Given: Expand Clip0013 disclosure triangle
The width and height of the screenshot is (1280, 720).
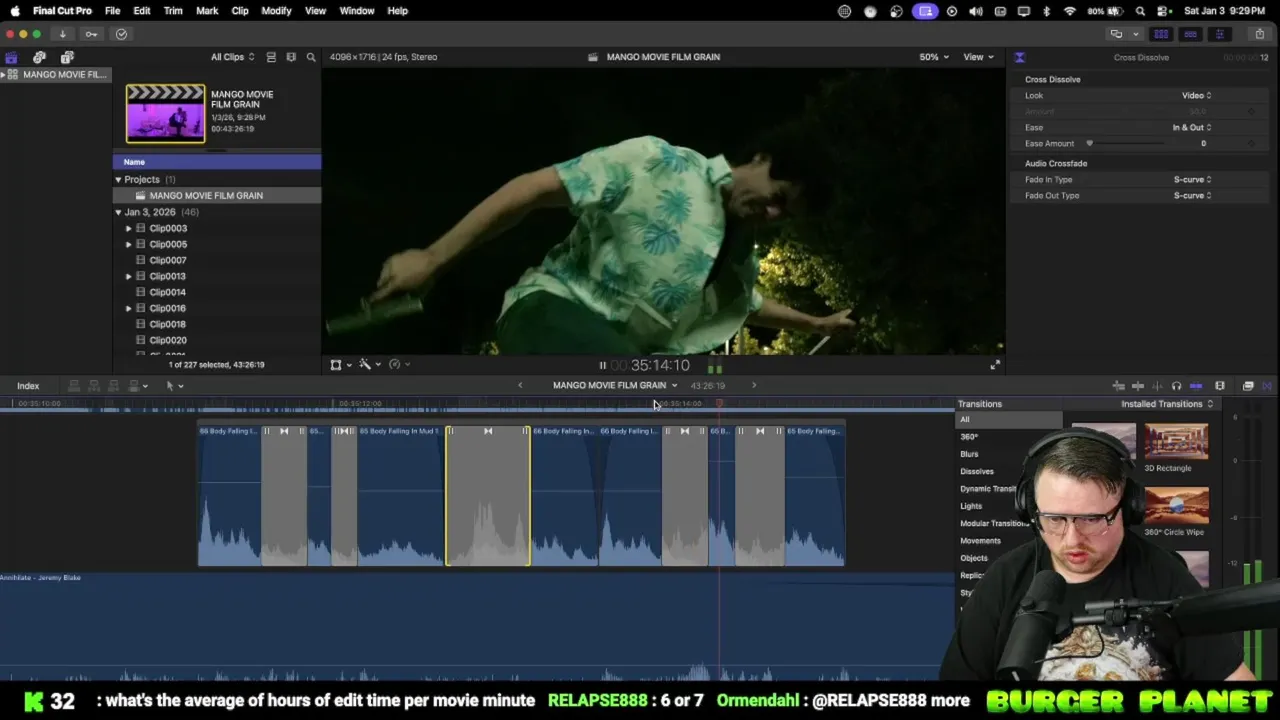Looking at the screenshot, I should [x=128, y=276].
